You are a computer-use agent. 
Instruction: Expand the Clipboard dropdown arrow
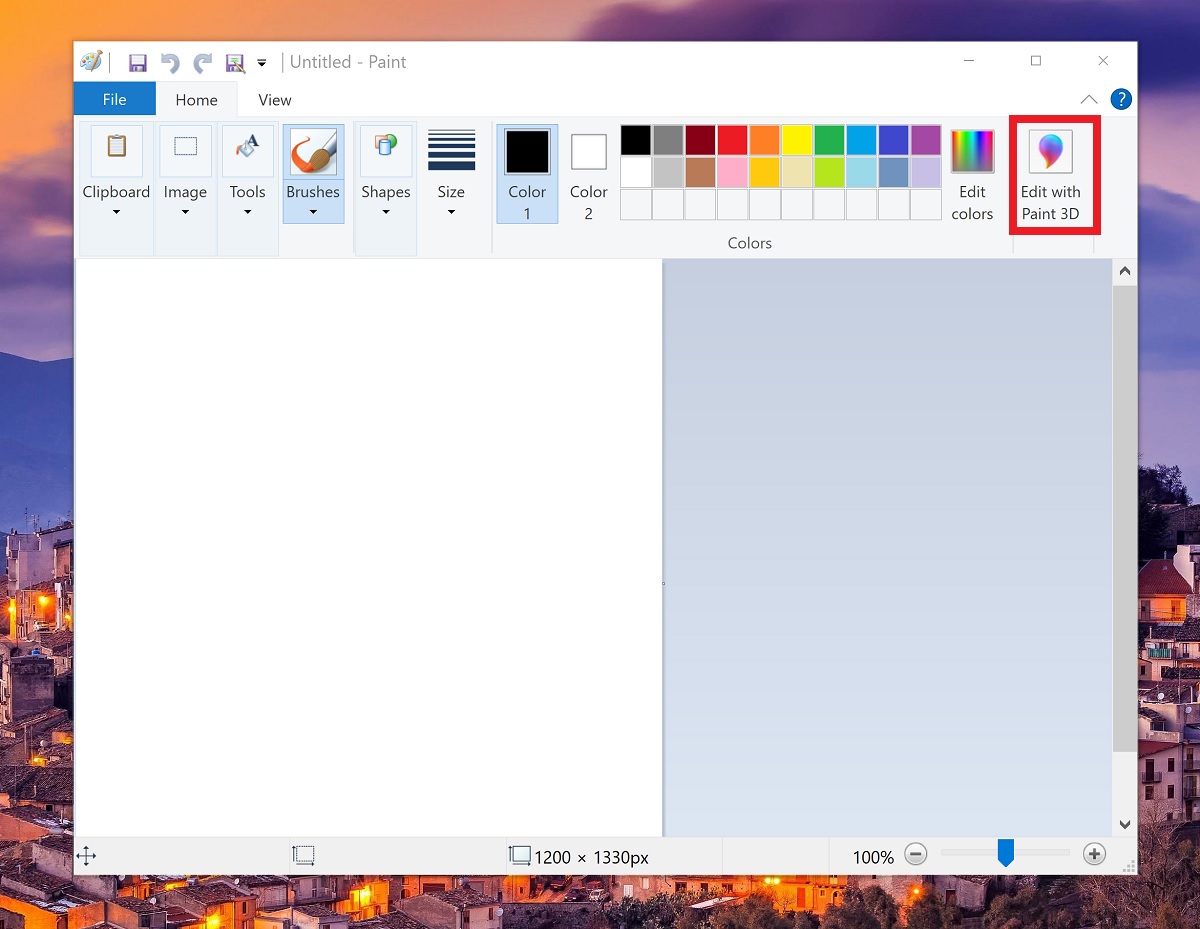coord(116,212)
